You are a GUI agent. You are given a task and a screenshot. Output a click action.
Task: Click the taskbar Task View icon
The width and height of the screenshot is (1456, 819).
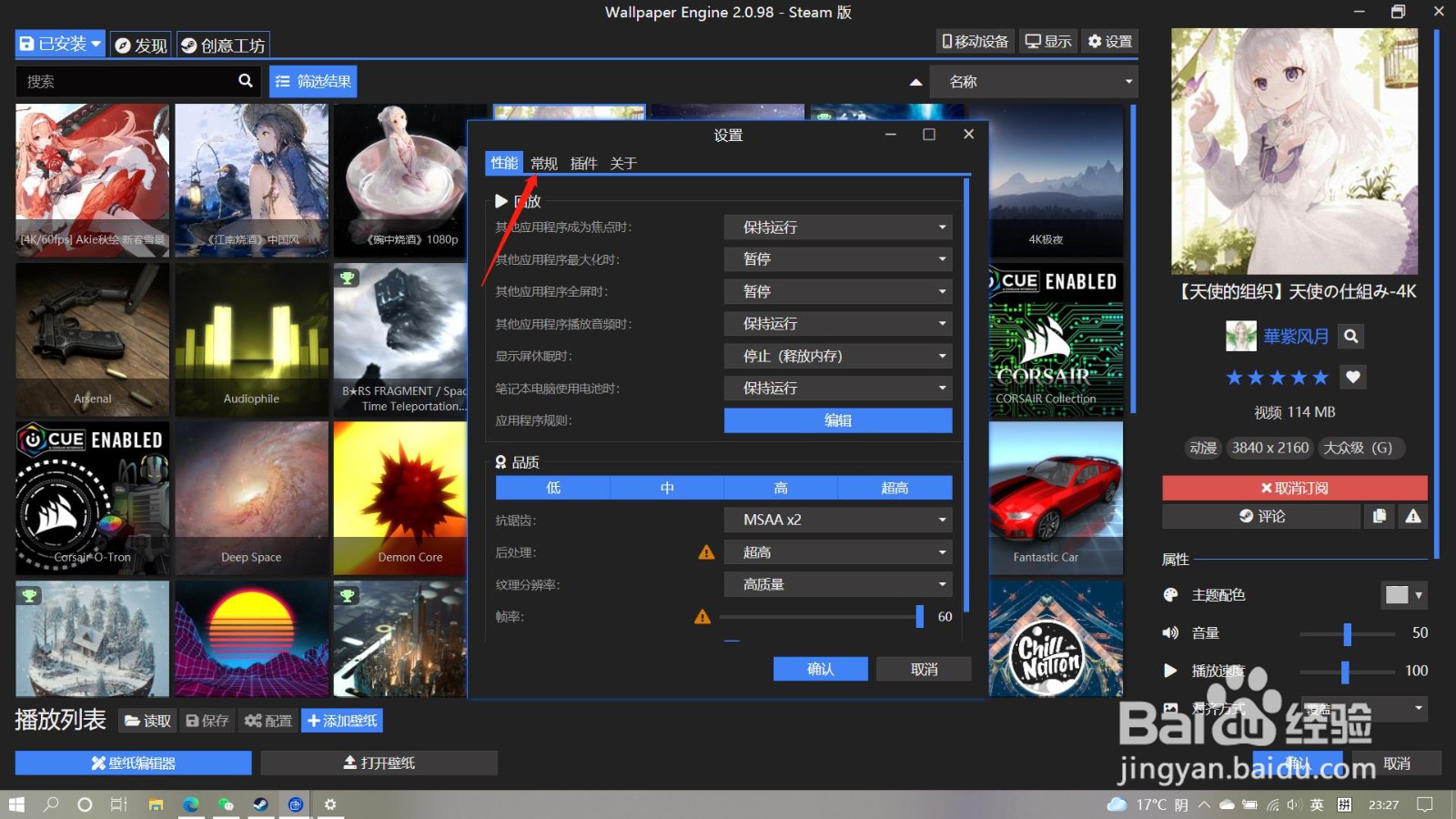(x=119, y=804)
